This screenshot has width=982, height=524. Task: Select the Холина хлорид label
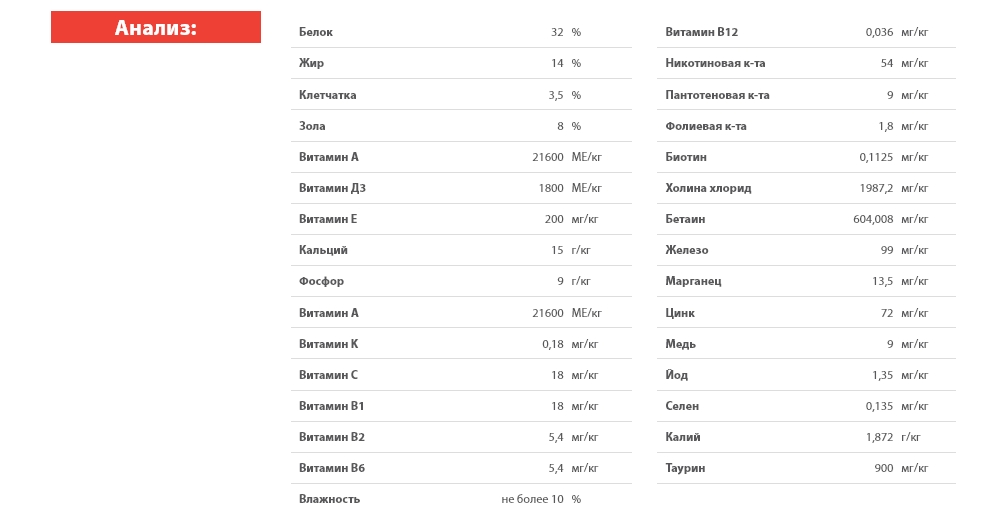[708, 188]
